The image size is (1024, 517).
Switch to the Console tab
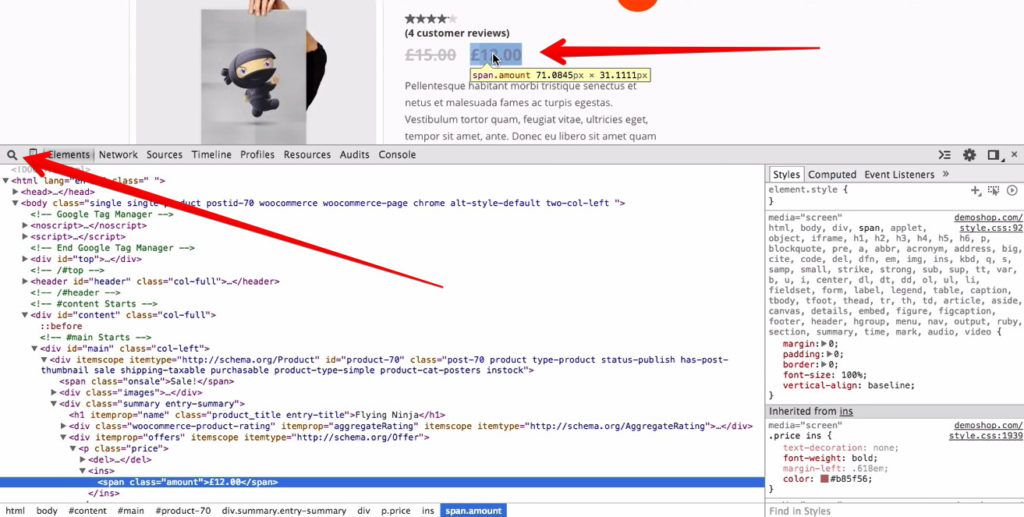397,155
